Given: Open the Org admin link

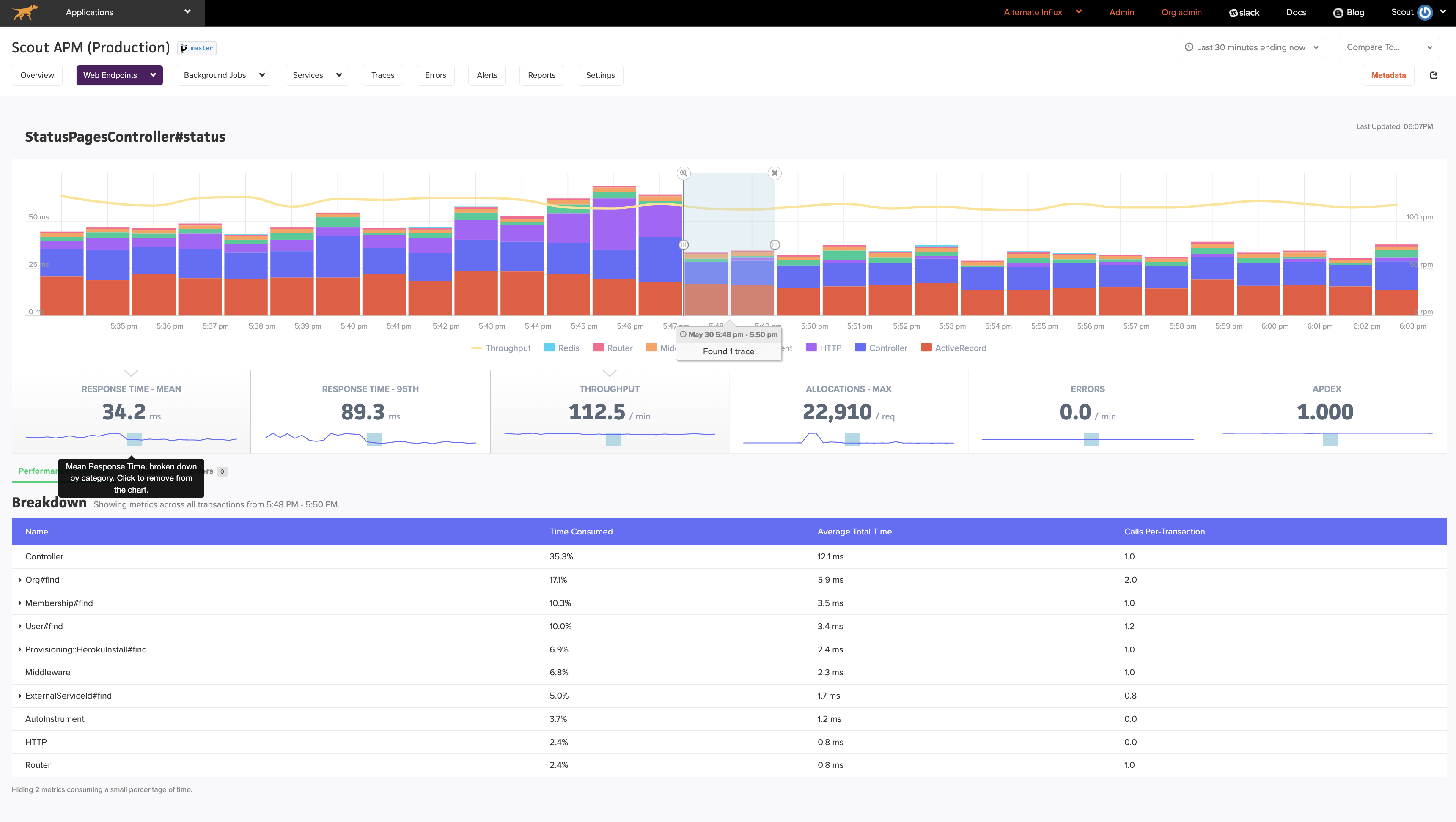Looking at the screenshot, I should coord(1181,12).
